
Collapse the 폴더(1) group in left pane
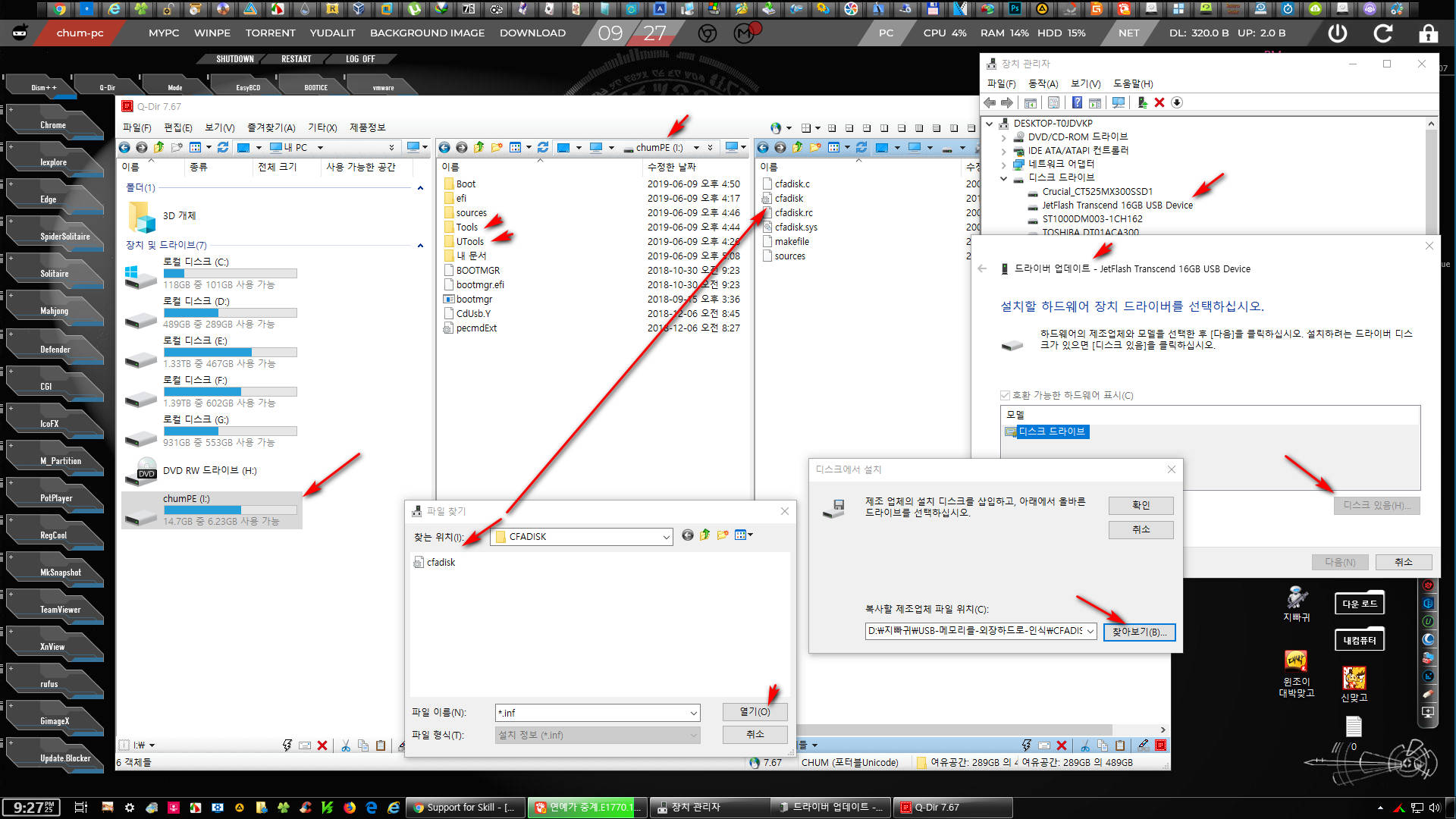420,188
